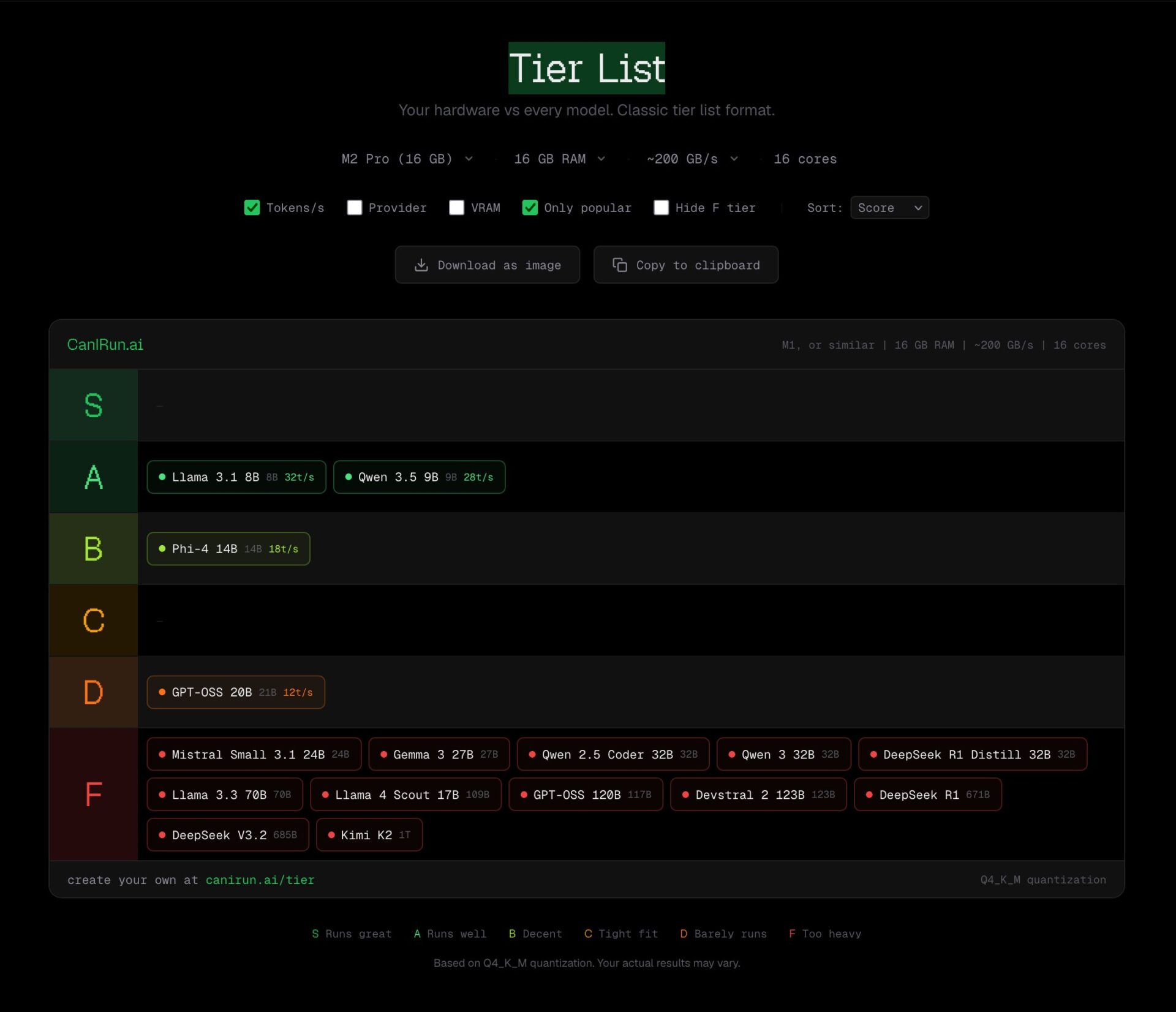This screenshot has width=1176, height=1012.
Task: Turn on the VRAM checkbox
Action: [456, 208]
